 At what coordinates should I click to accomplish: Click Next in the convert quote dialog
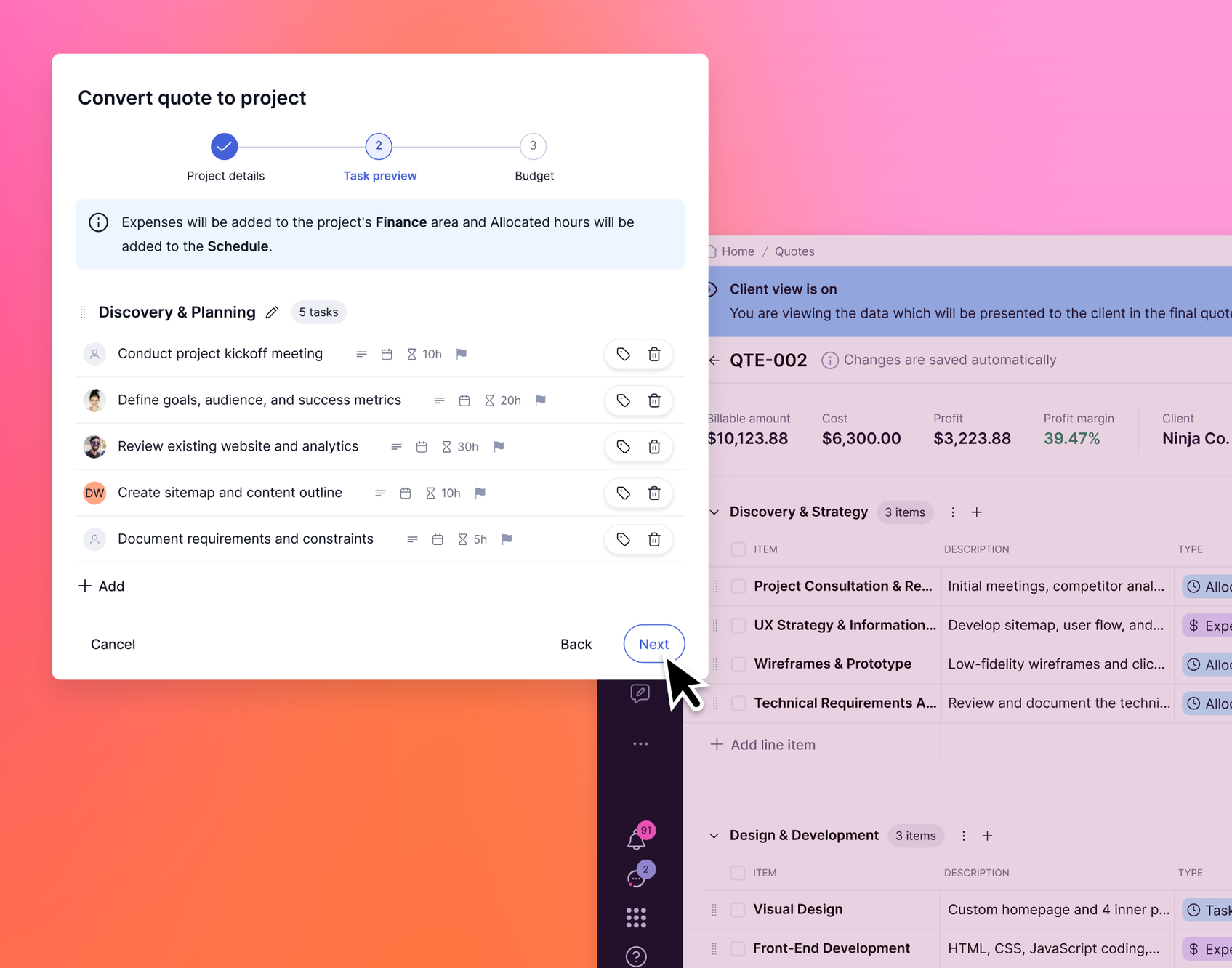pyautogui.click(x=654, y=644)
